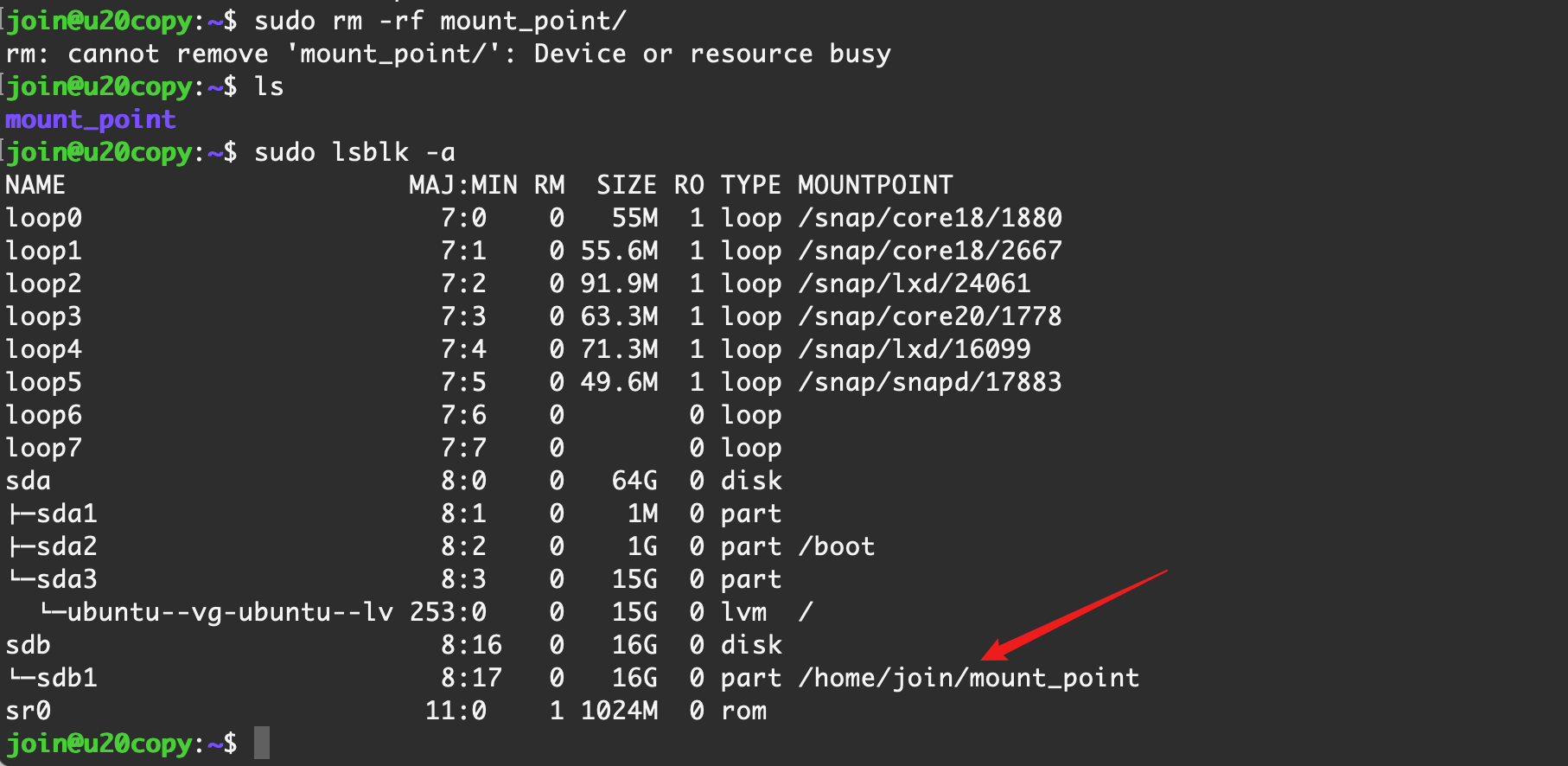Select the sda3 partition tree entry
The height and width of the screenshot is (766, 1568).
point(66,579)
